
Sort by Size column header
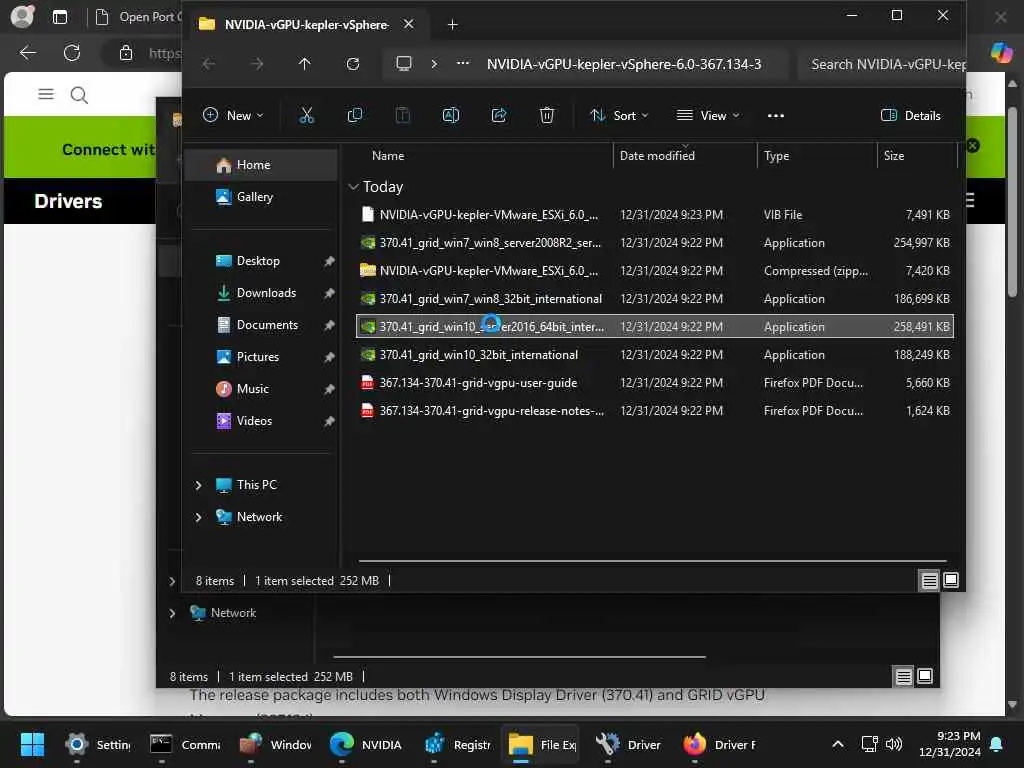[x=893, y=155]
